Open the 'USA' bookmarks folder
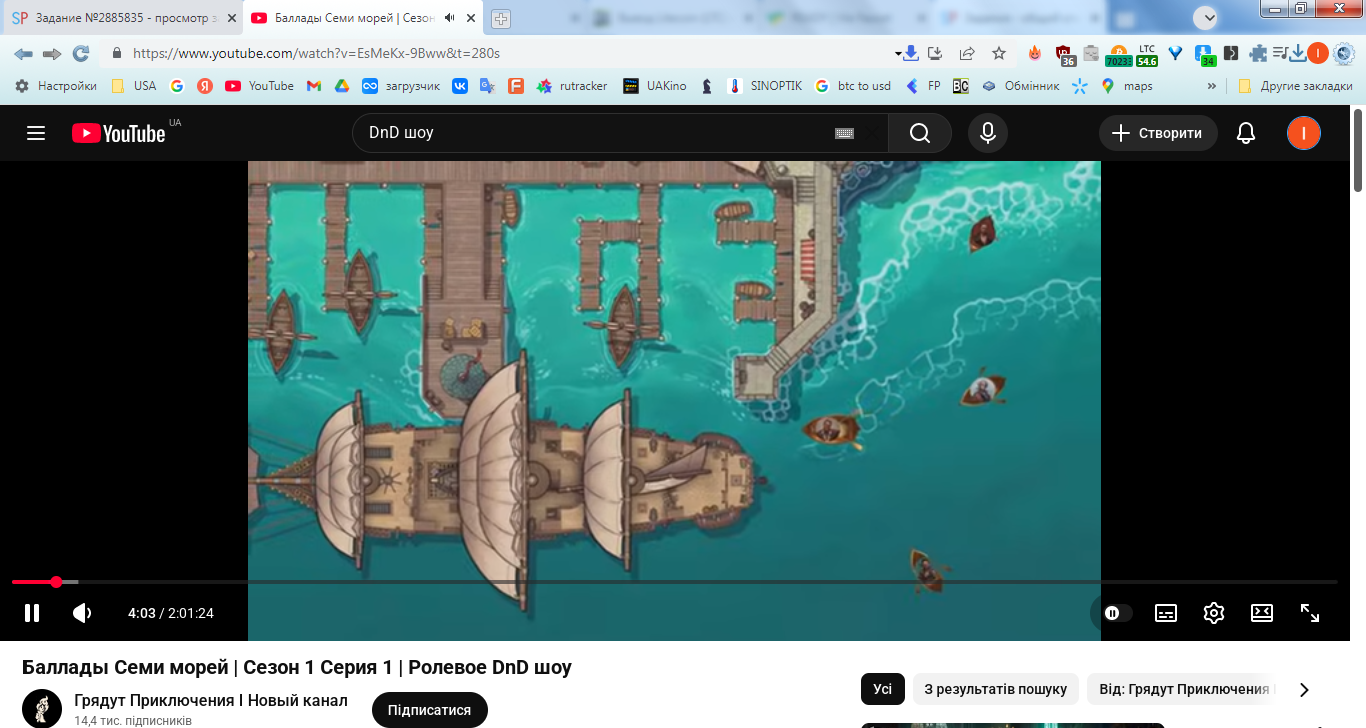 tap(133, 86)
